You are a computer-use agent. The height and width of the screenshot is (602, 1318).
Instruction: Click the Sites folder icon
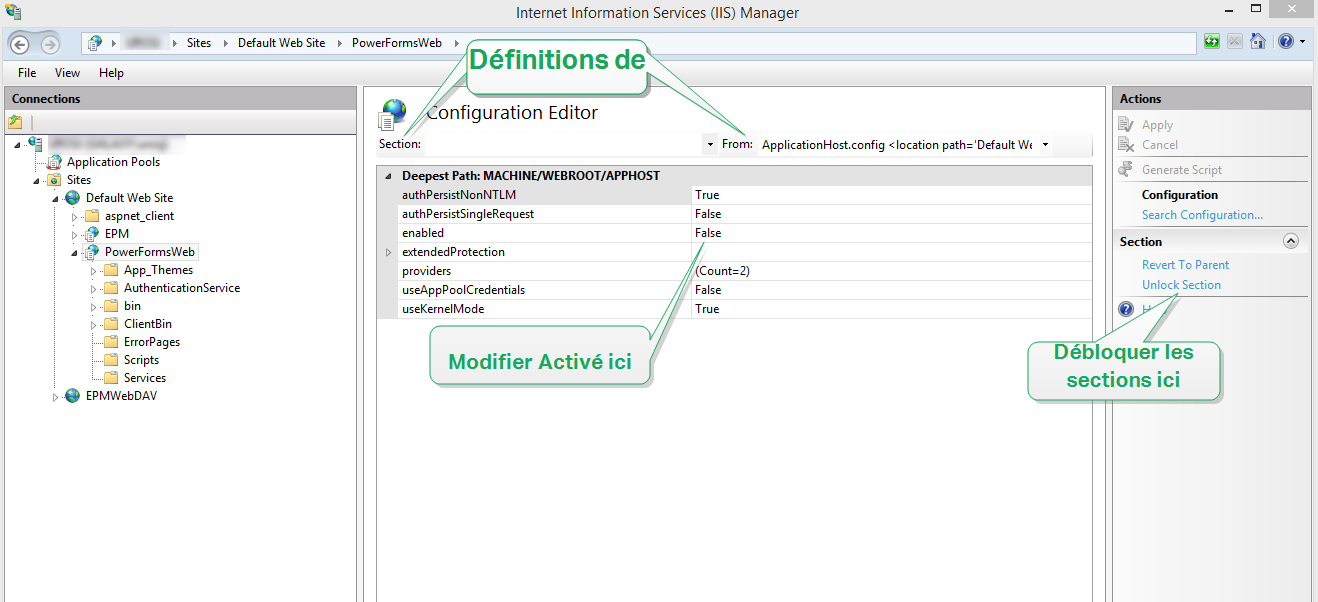pos(54,180)
